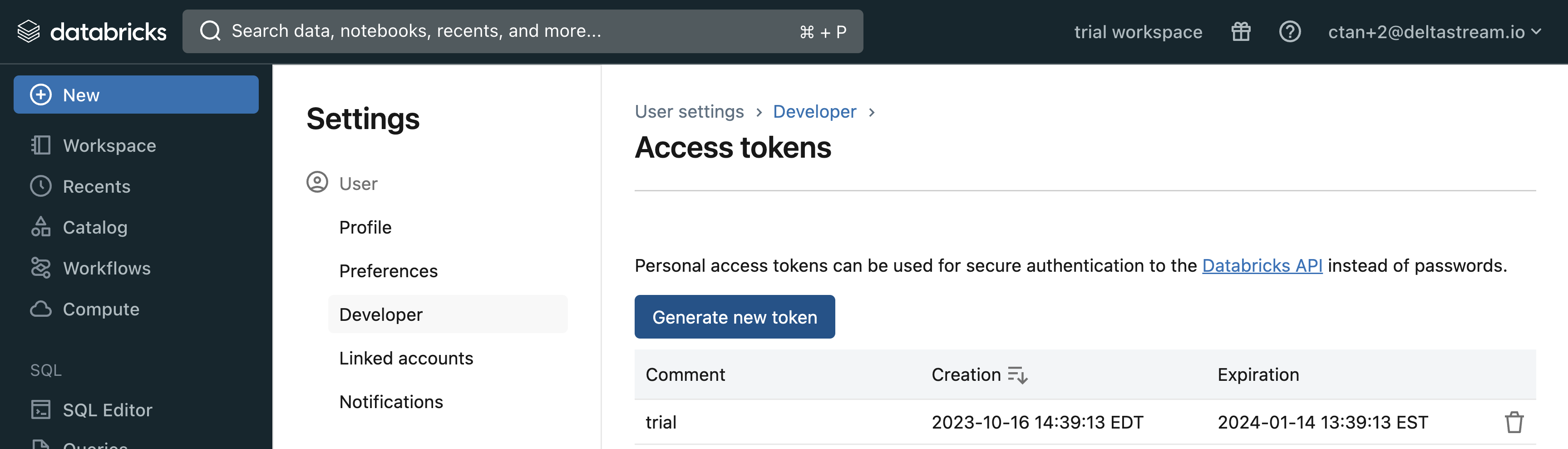The width and height of the screenshot is (1568, 449).
Task: Focus the search data and notebooks field
Action: pyautogui.click(x=523, y=32)
